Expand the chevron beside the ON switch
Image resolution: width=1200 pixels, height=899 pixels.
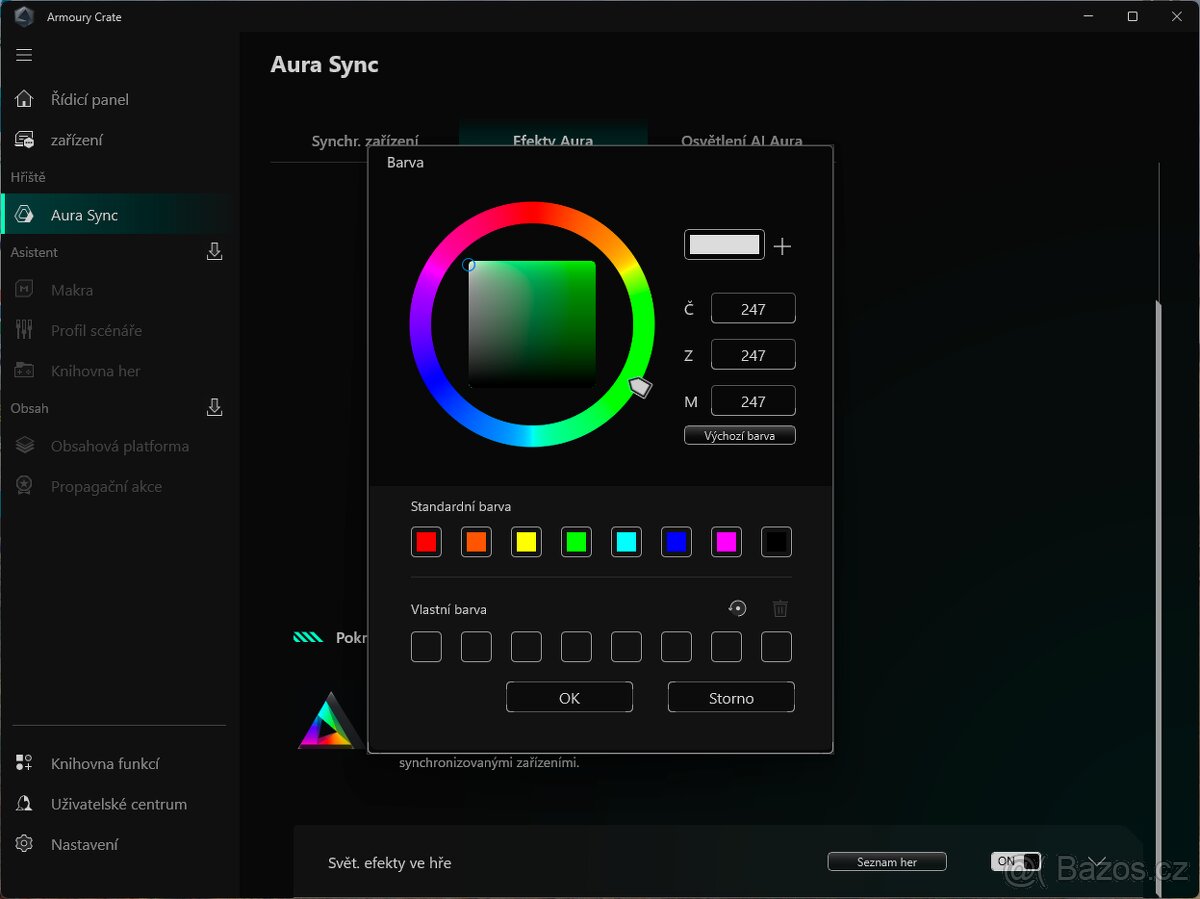tap(1098, 861)
